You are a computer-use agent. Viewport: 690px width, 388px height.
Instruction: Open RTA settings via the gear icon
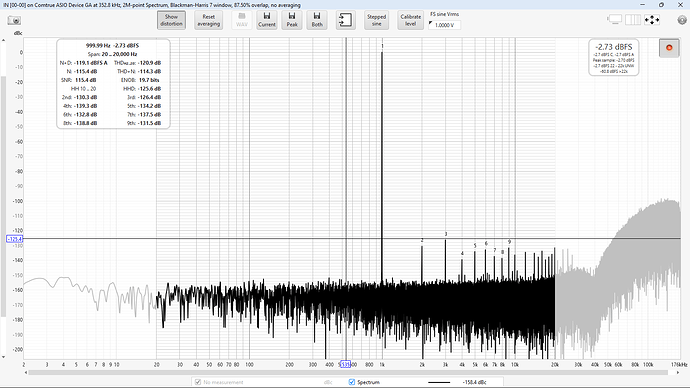(x=682, y=20)
